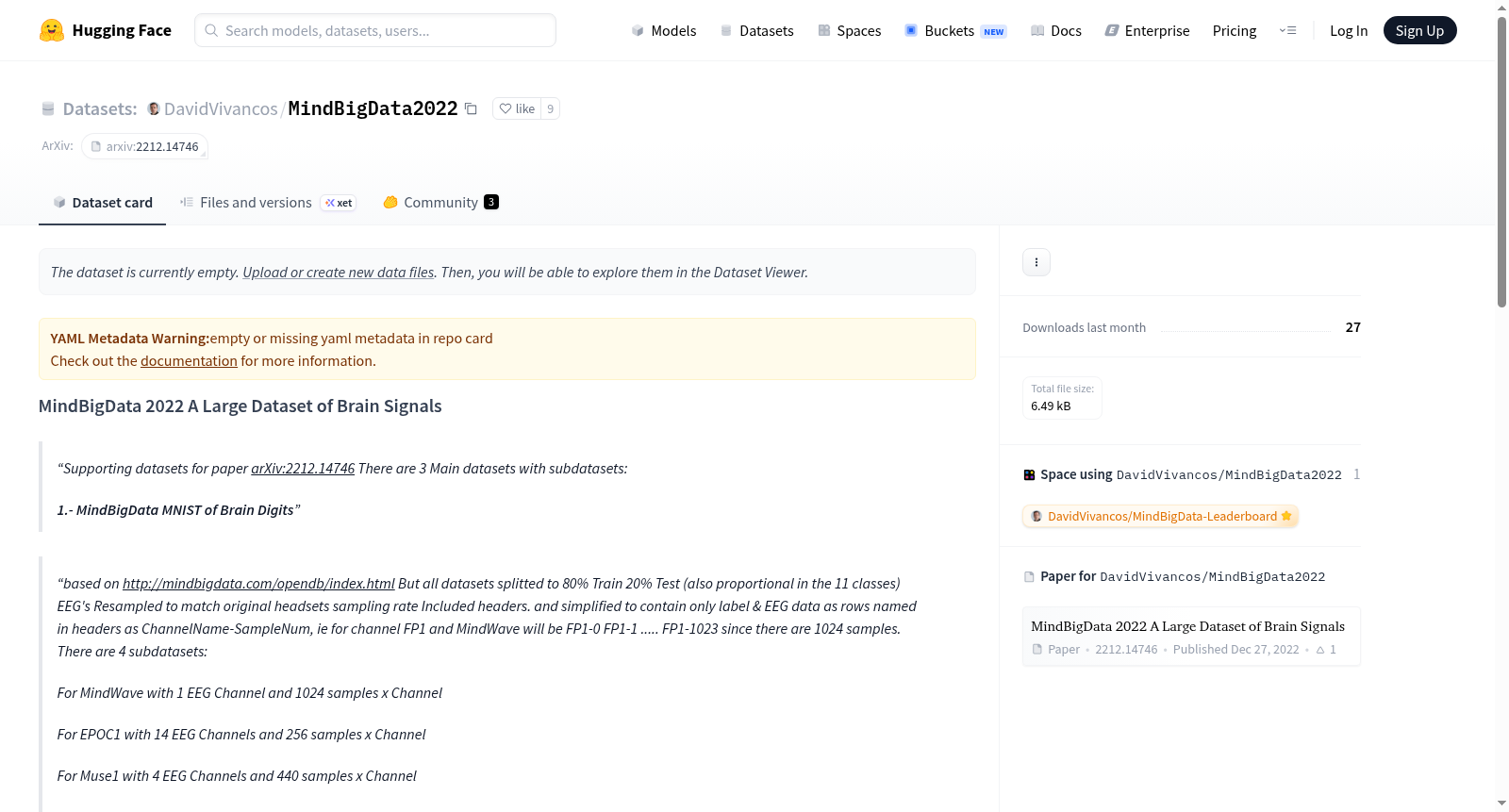Click the MindBigData2022 dataset title
This screenshot has height=812, width=1509.
(373, 108)
